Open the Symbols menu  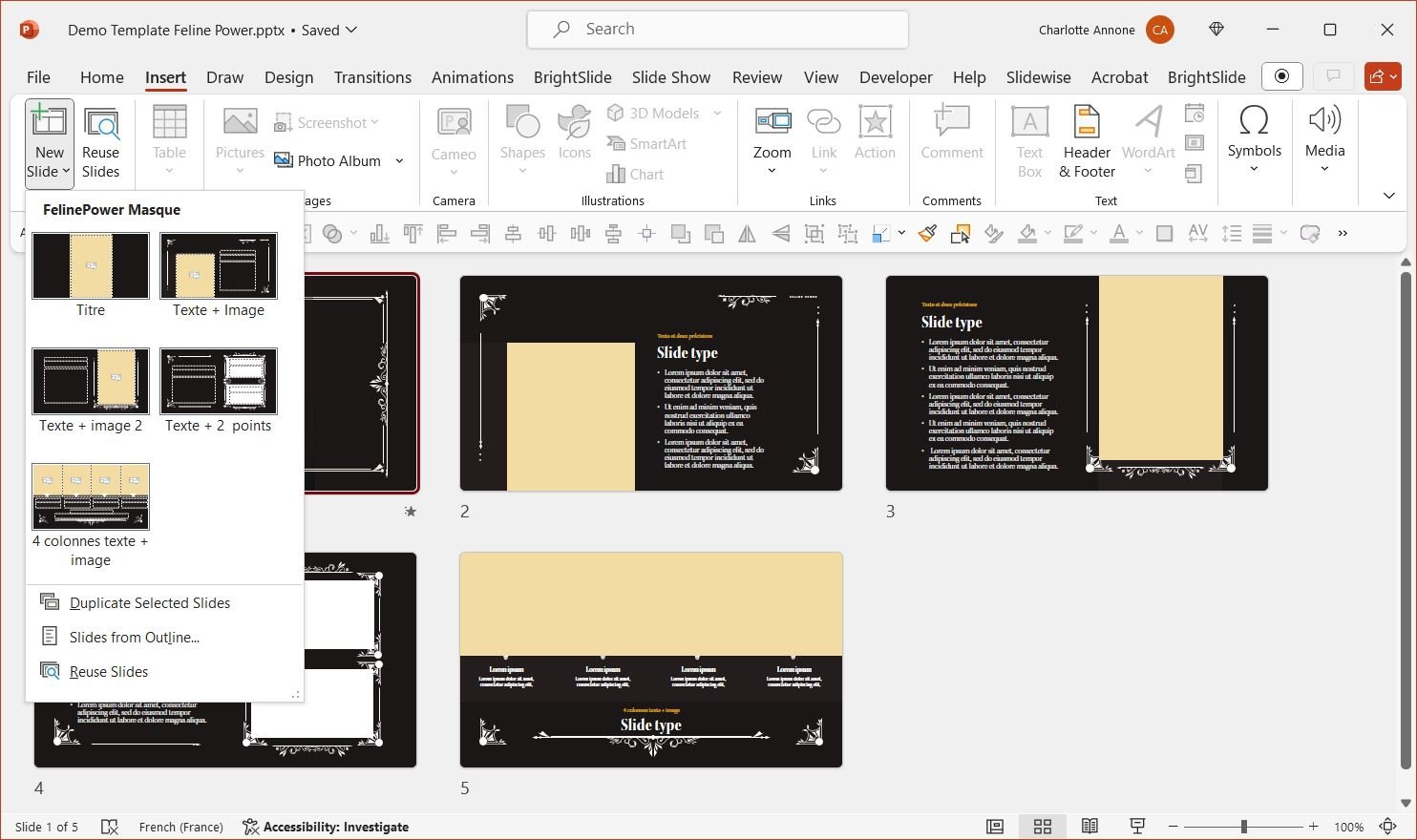[1254, 139]
